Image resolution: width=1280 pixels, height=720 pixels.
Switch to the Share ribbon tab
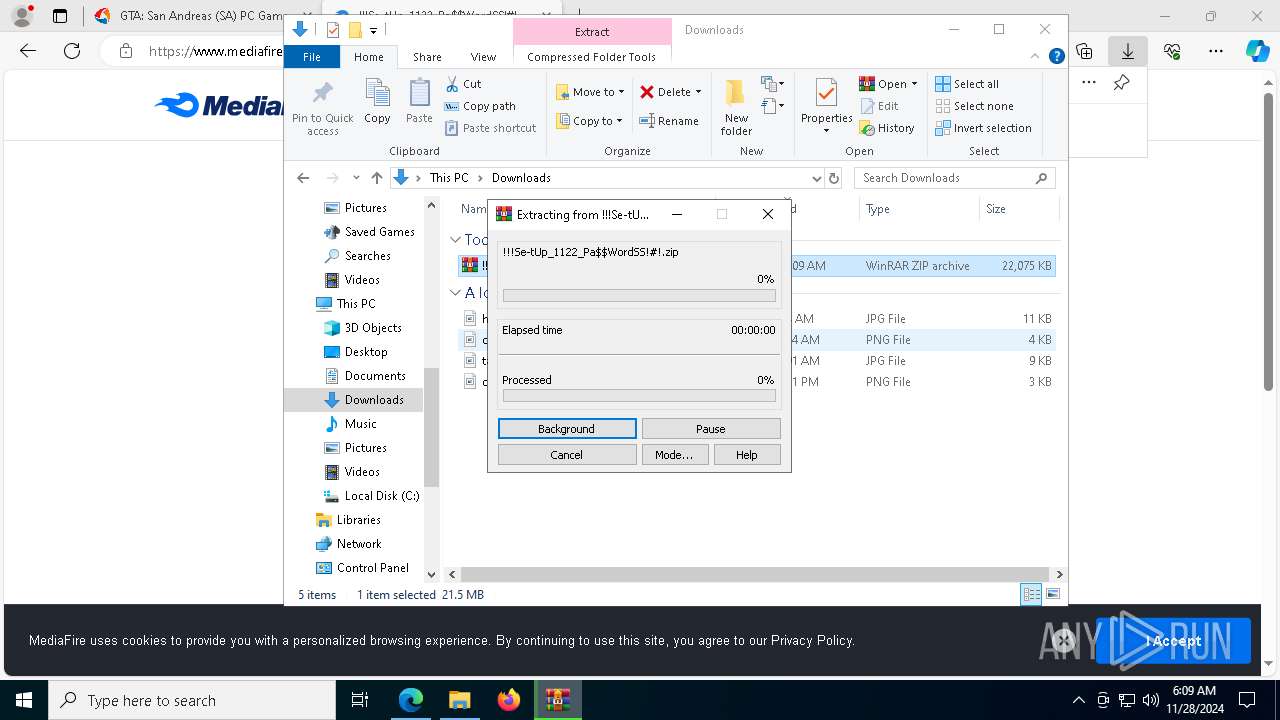[x=427, y=57]
